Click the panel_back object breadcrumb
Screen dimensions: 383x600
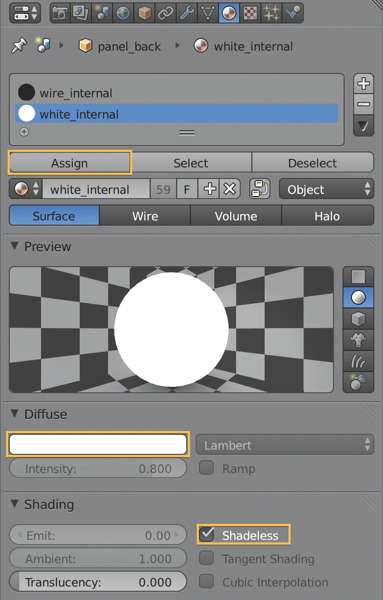coord(120,46)
